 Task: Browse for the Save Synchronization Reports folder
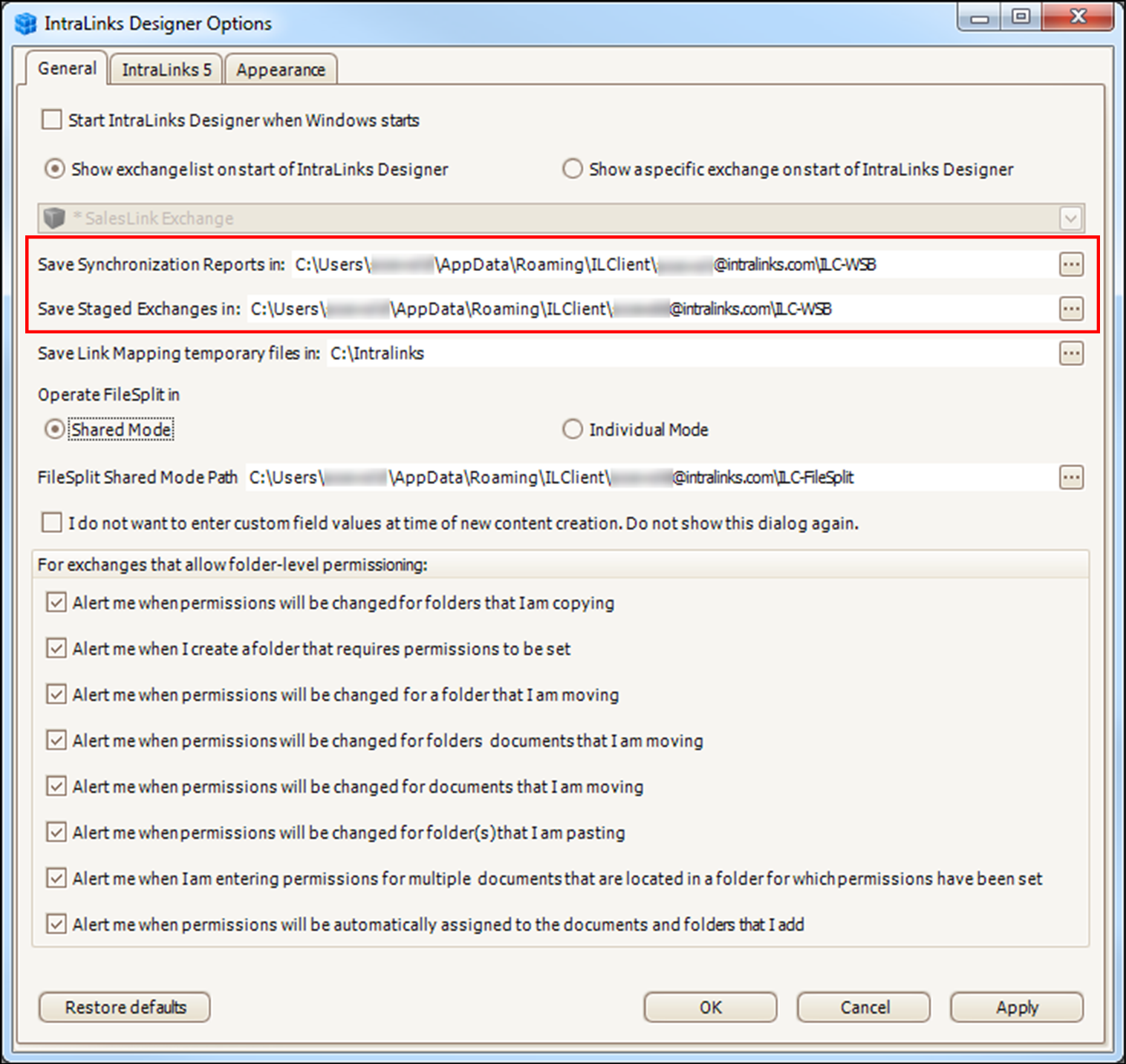click(x=1071, y=264)
